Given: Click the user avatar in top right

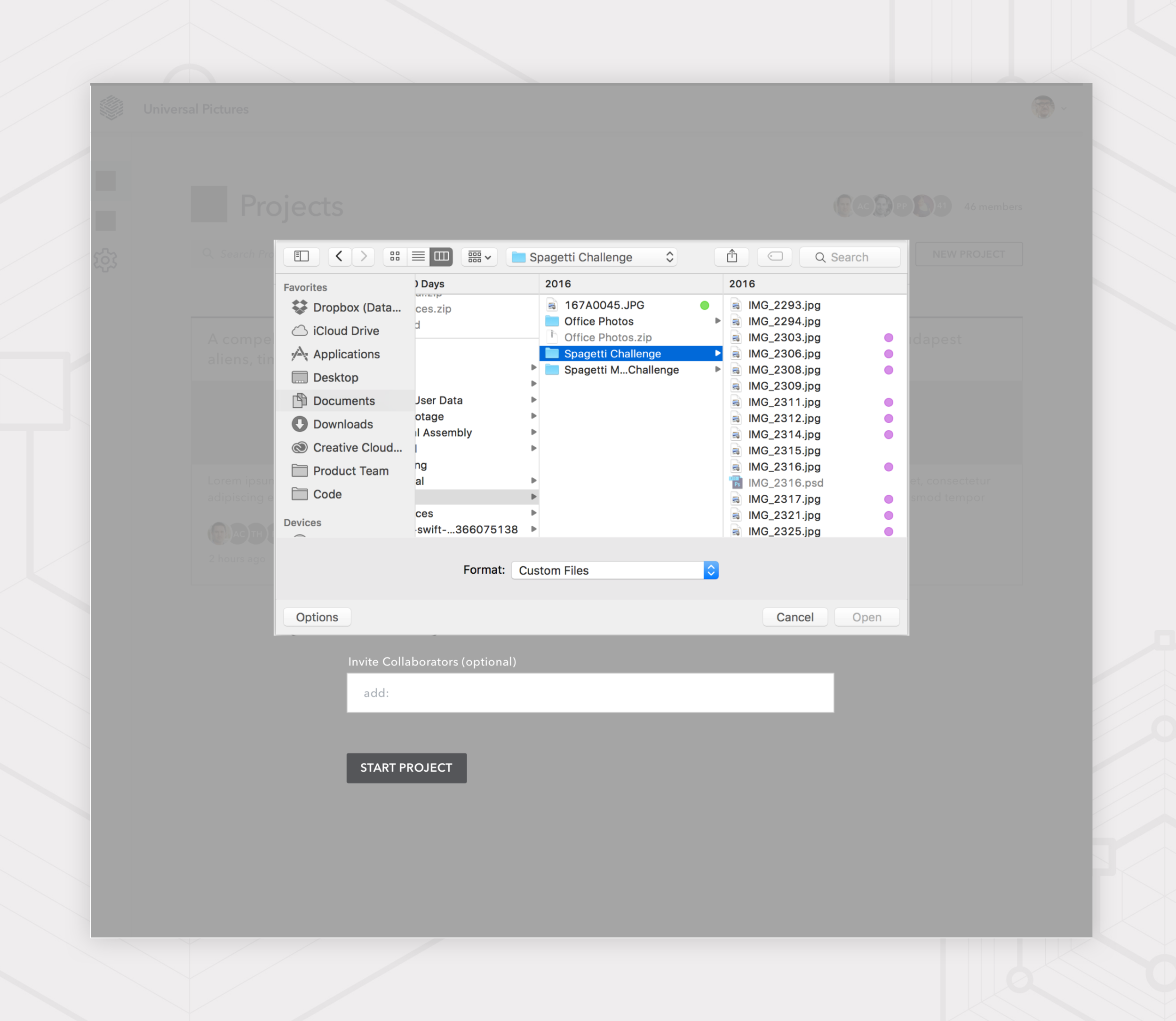Looking at the screenshot, I should pyautogui.click(x=1043, y=107).
